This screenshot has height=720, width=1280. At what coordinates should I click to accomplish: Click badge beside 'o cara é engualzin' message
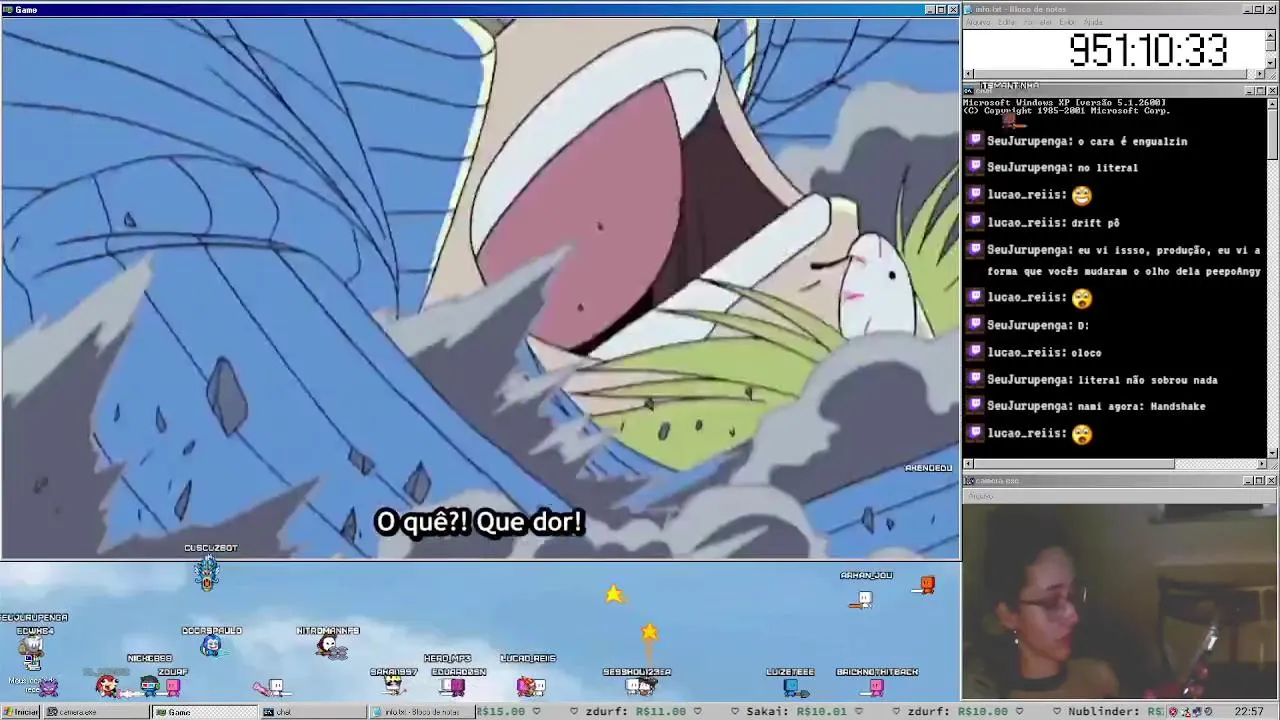(x=976, y=141)
